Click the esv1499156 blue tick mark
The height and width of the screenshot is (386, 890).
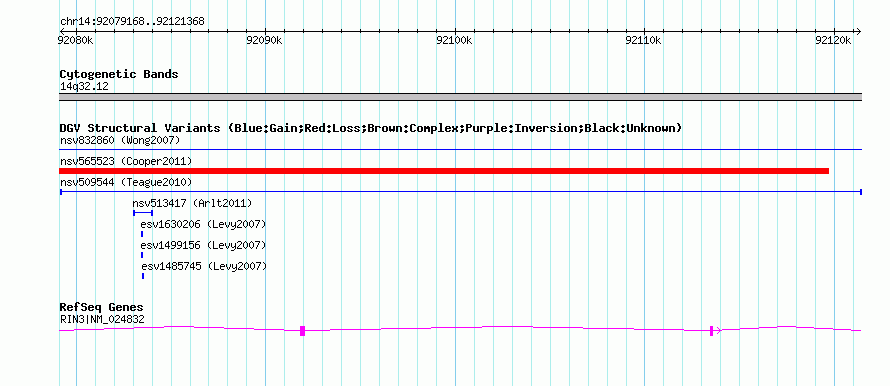coord(142,255)
